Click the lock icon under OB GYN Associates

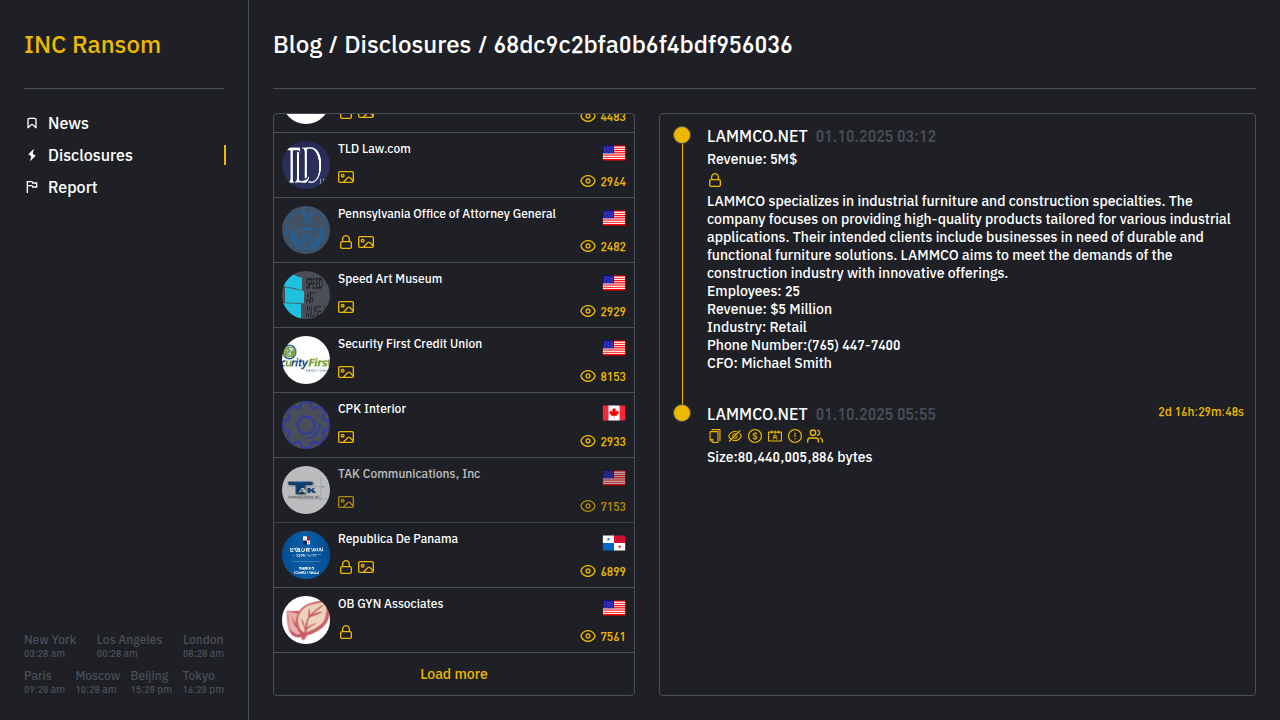tap(346, 632)
